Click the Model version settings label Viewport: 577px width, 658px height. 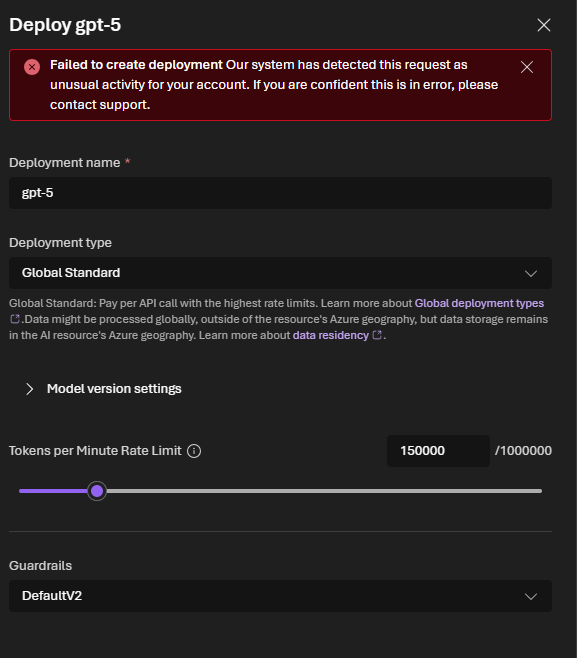click(x=114, y=389)
